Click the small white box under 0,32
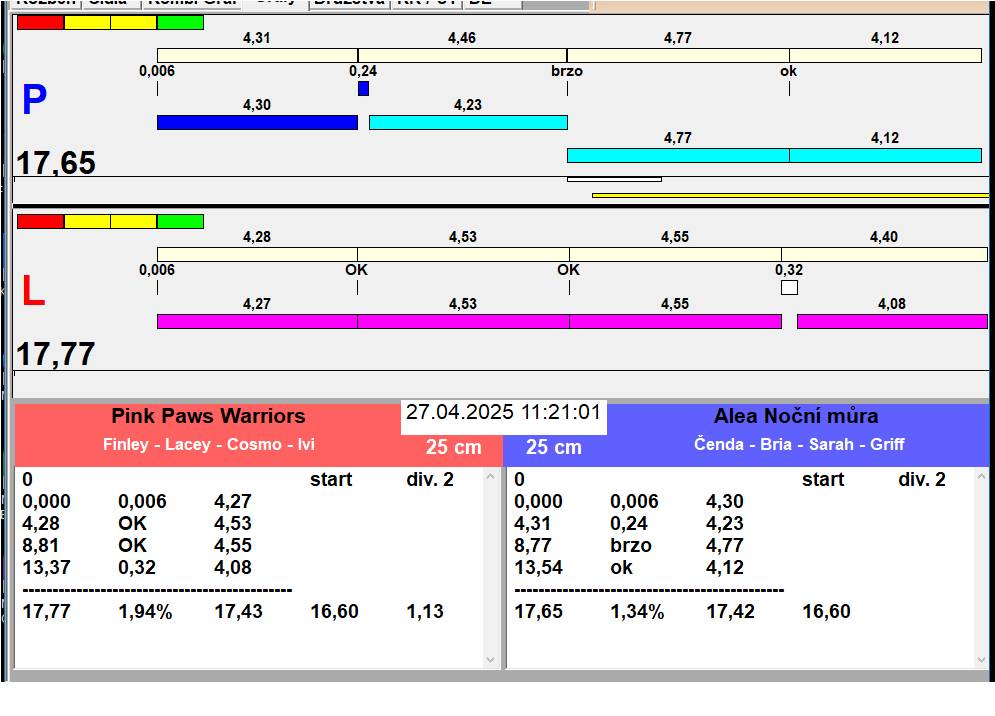The height and width of the screenshot is (716, 995). coord(789,288)
